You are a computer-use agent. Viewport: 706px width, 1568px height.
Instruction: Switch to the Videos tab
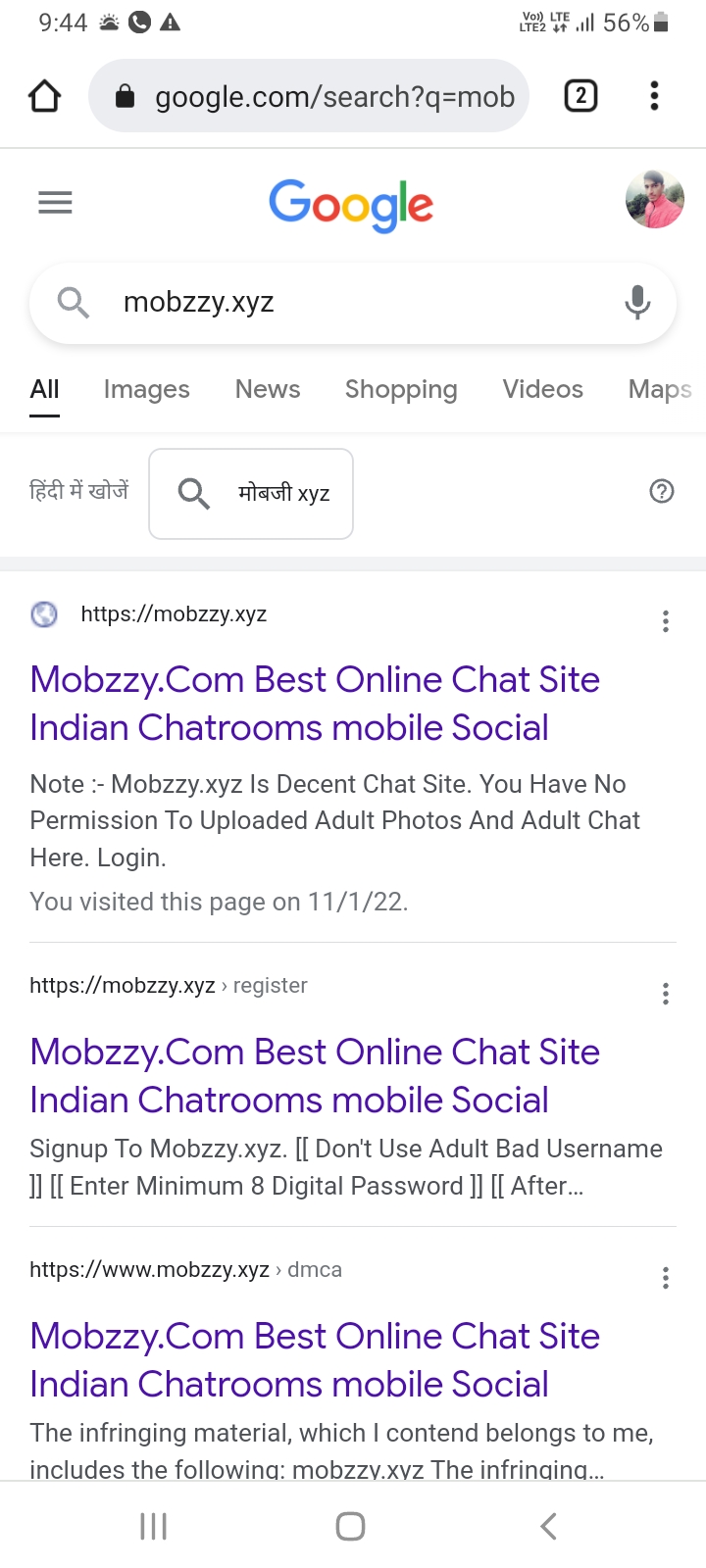pyautogui.click(x=543, y=389)
